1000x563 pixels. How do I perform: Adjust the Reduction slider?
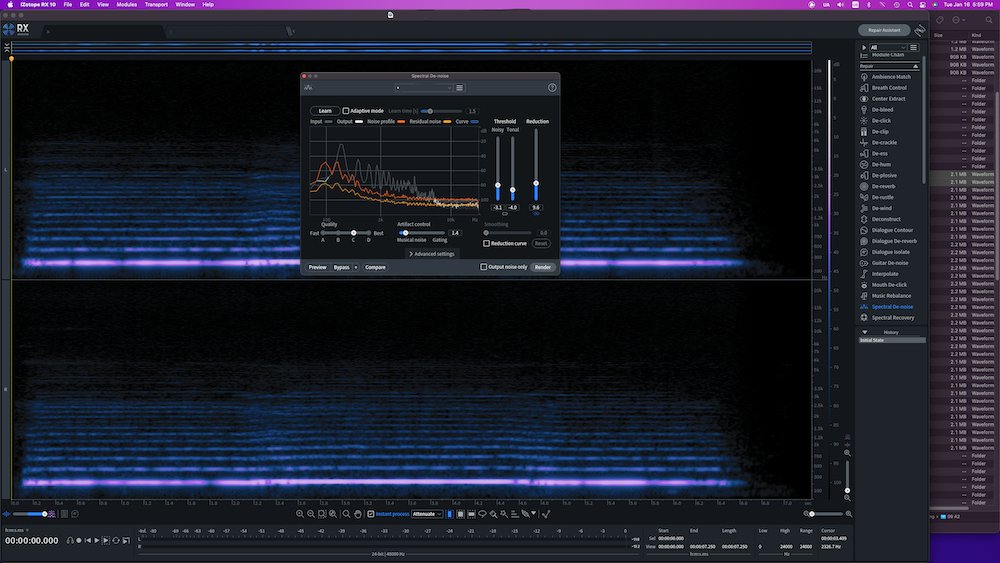(536, 183)
